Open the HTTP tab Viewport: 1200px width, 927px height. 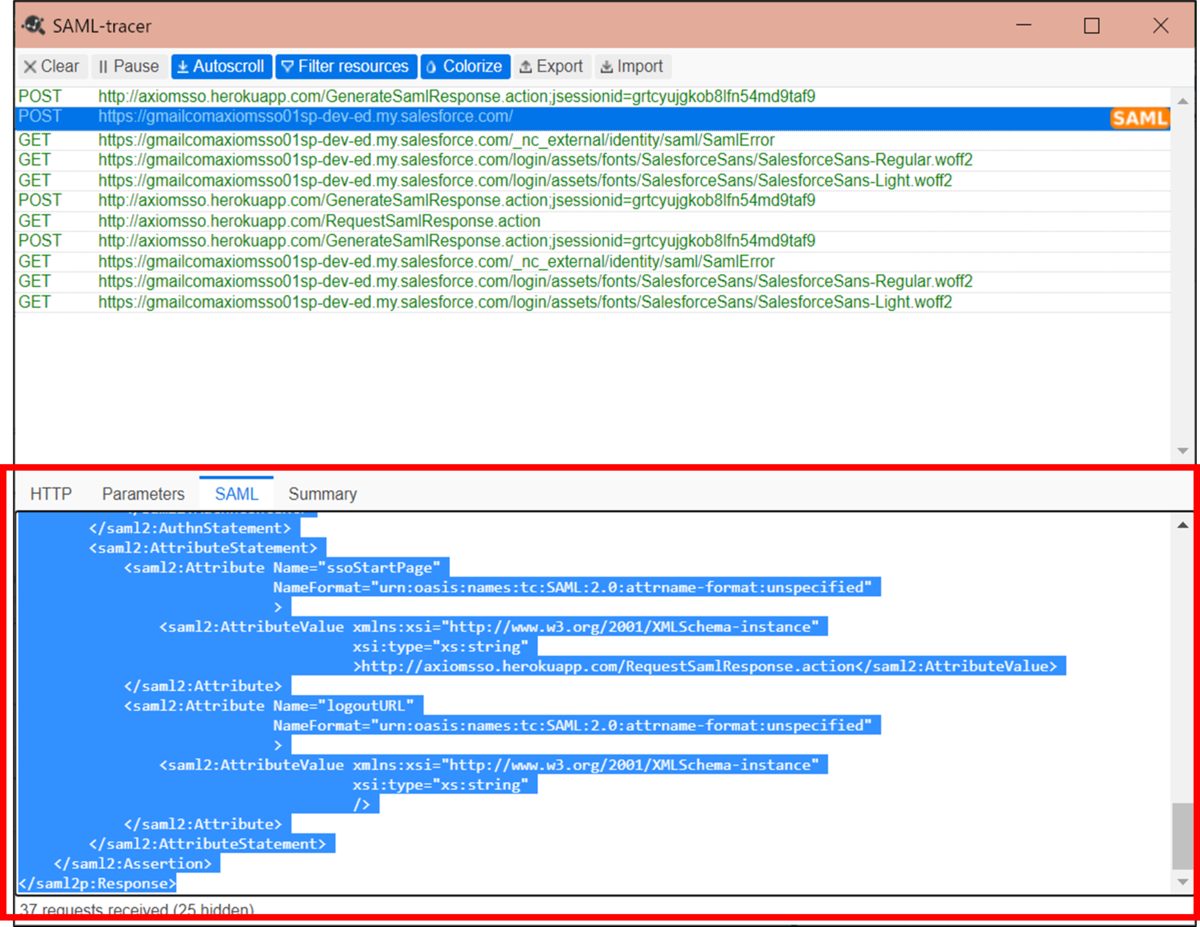[x=51, y=494]
